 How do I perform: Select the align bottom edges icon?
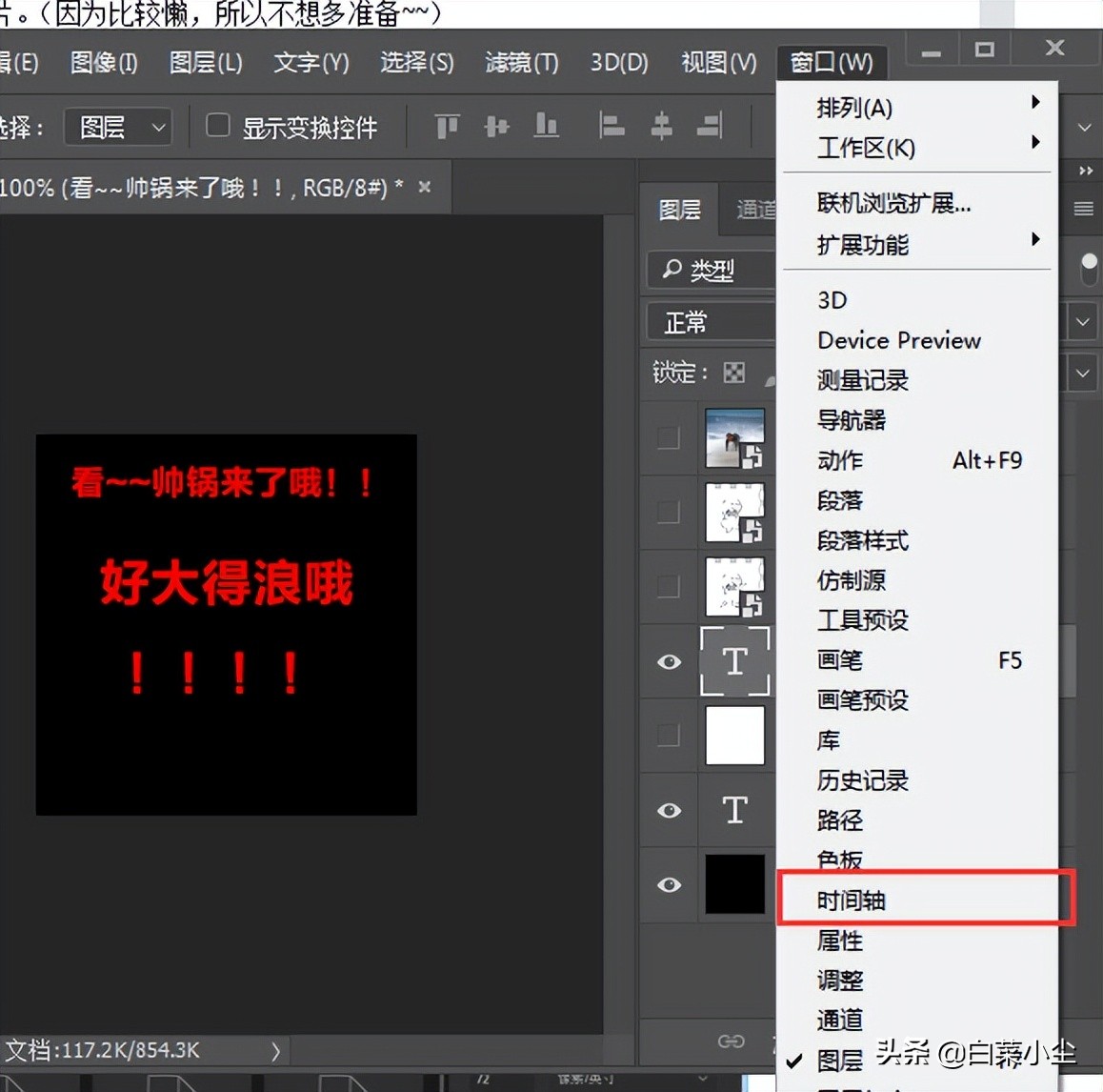(545, 125)
